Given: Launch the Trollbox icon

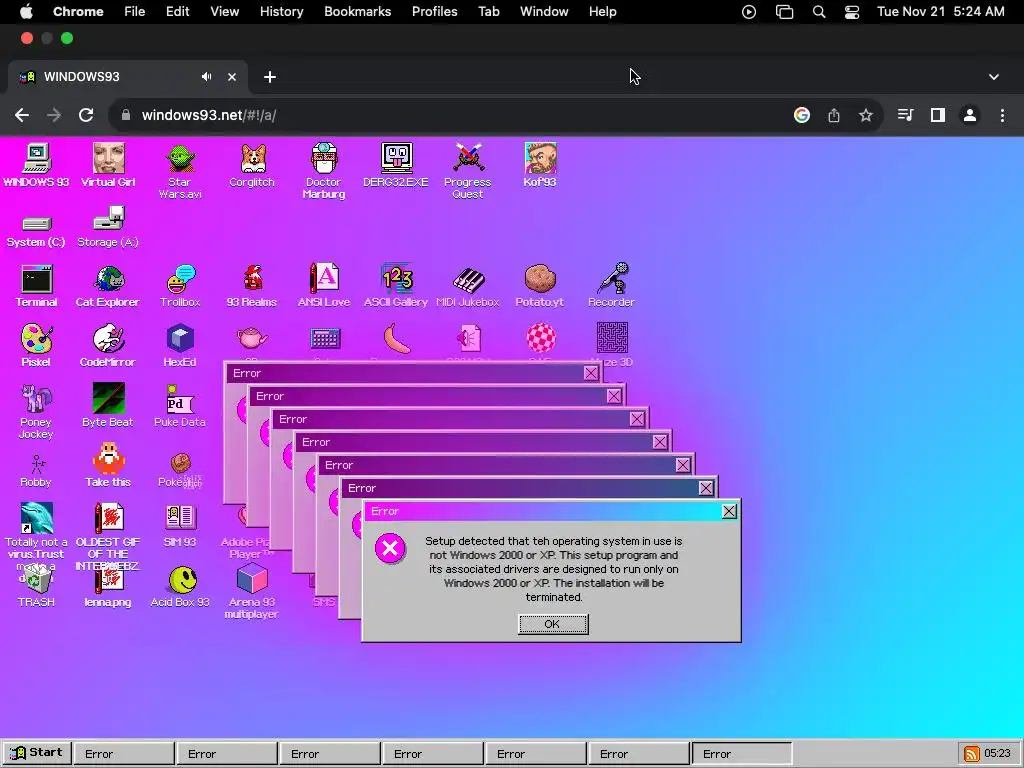Looking at the screenshot, I should tap(180, 286).
